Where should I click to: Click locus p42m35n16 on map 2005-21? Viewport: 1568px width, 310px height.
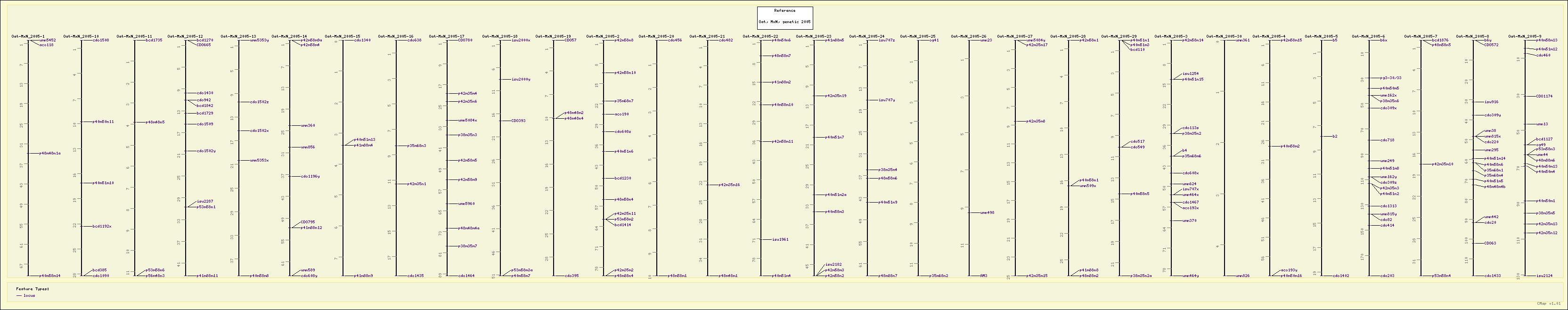click(728, 185)
